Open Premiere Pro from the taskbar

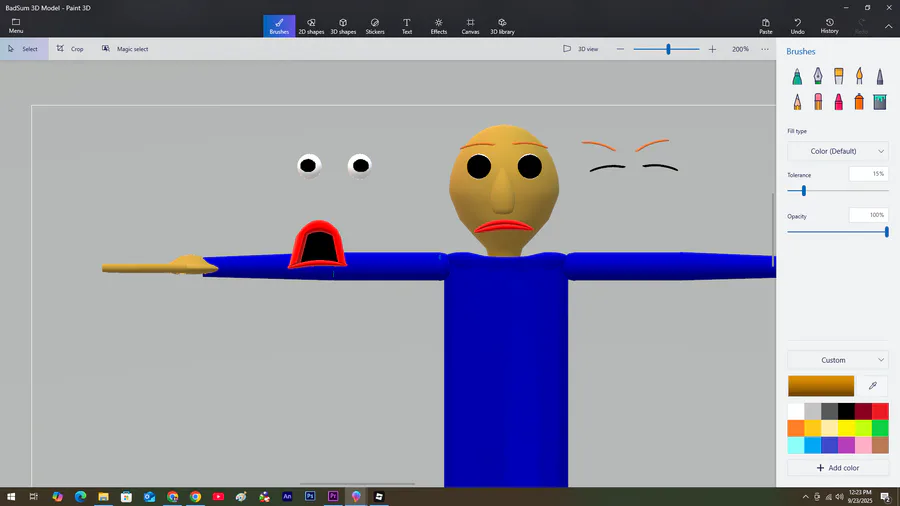[333, 497]
